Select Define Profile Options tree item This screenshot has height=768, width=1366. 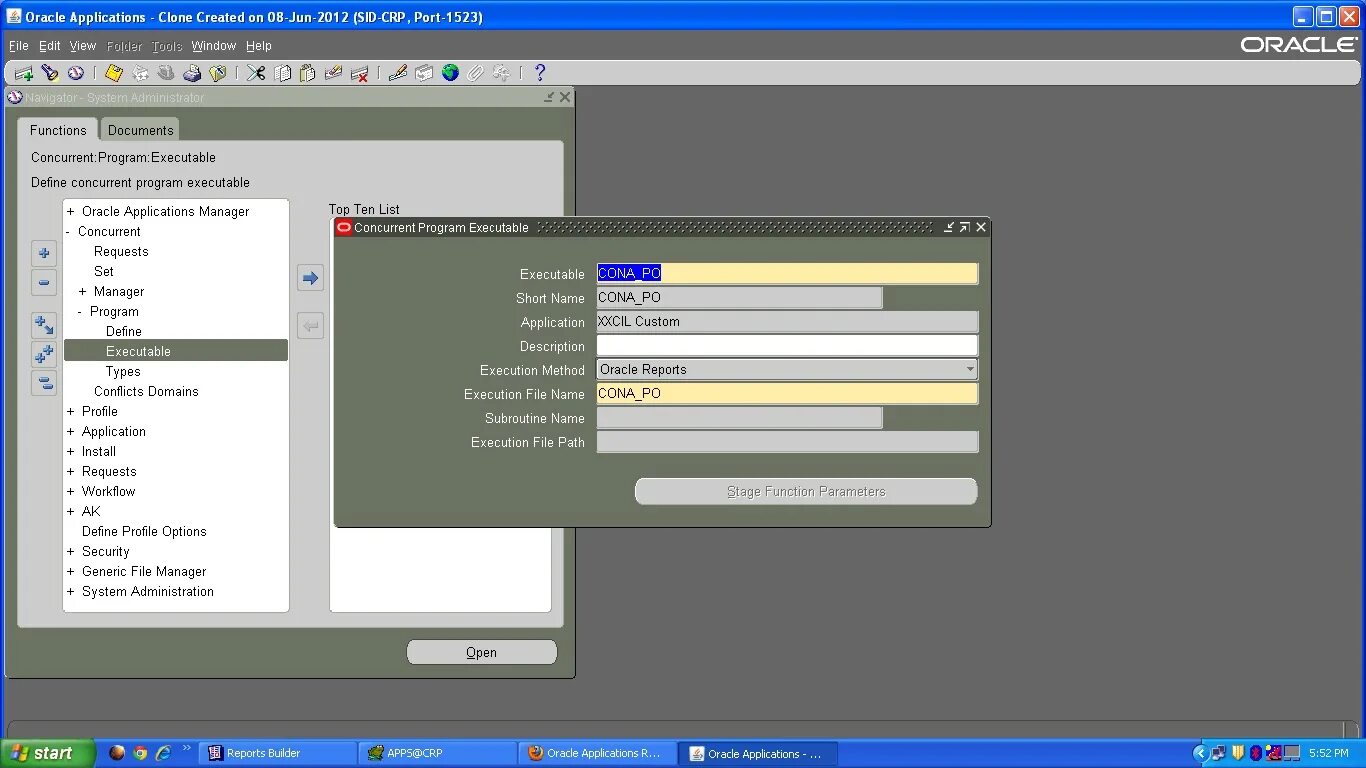(144, 531)
